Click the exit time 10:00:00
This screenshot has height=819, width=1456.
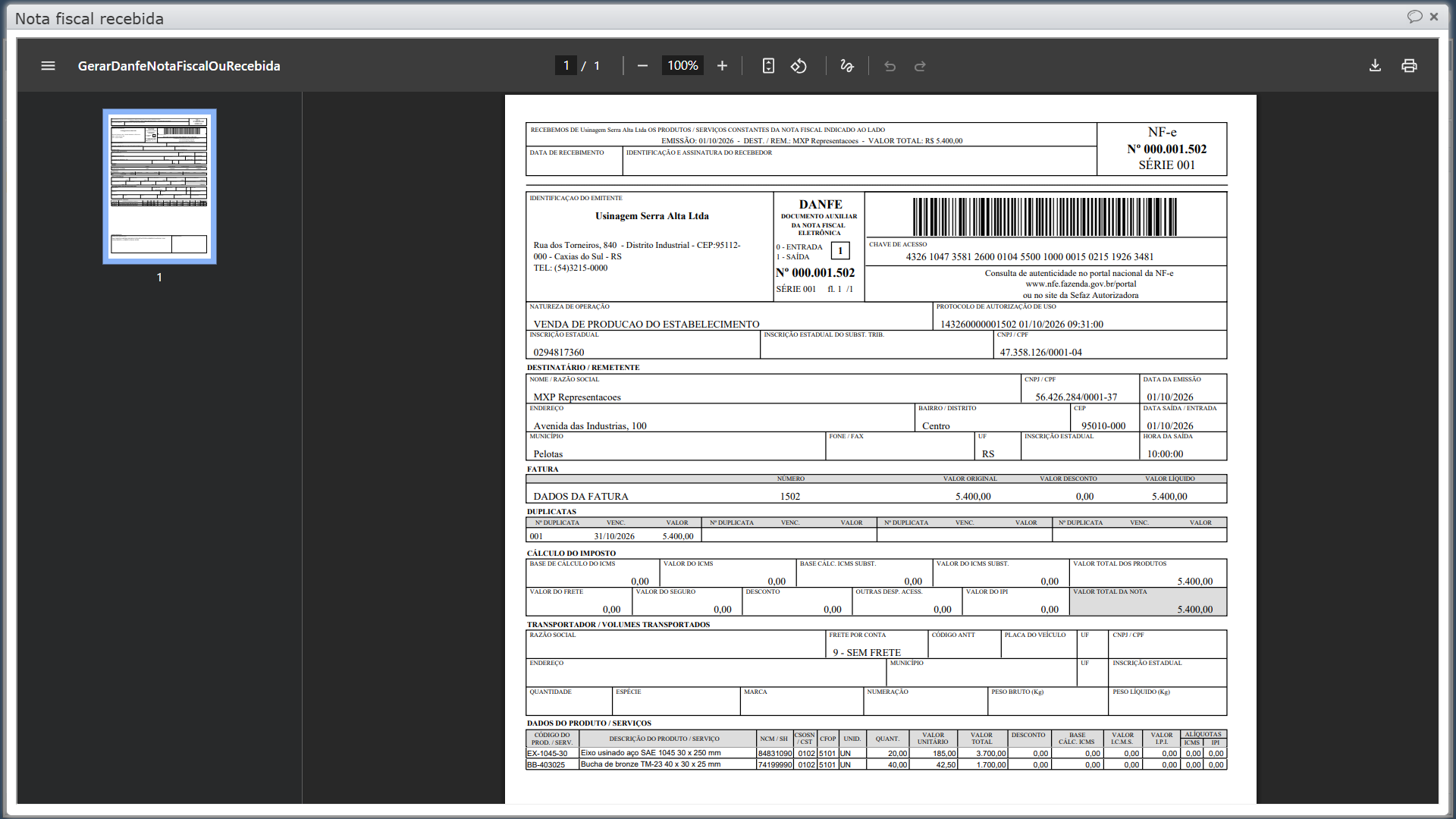1165,454
